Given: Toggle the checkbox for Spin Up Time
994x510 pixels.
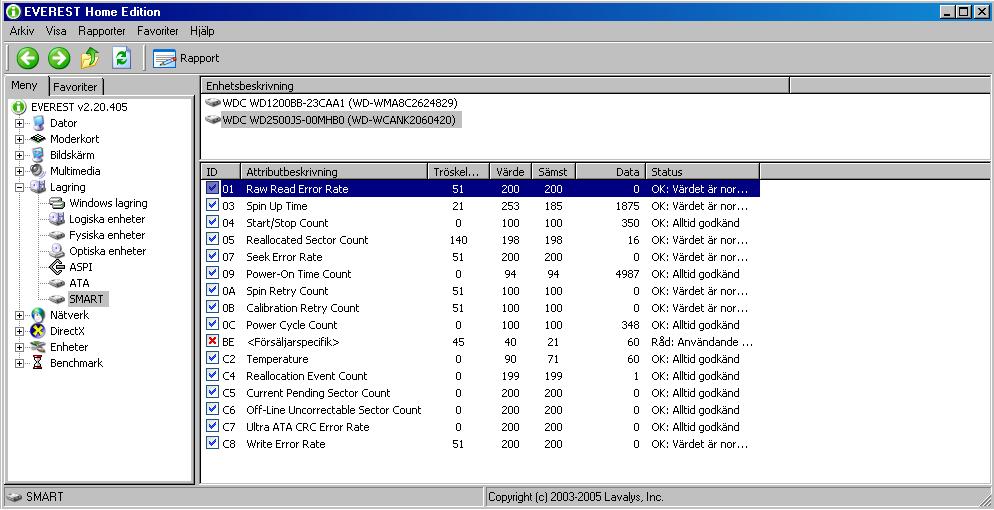Looking at the screenshot, I should click(212, 205).
